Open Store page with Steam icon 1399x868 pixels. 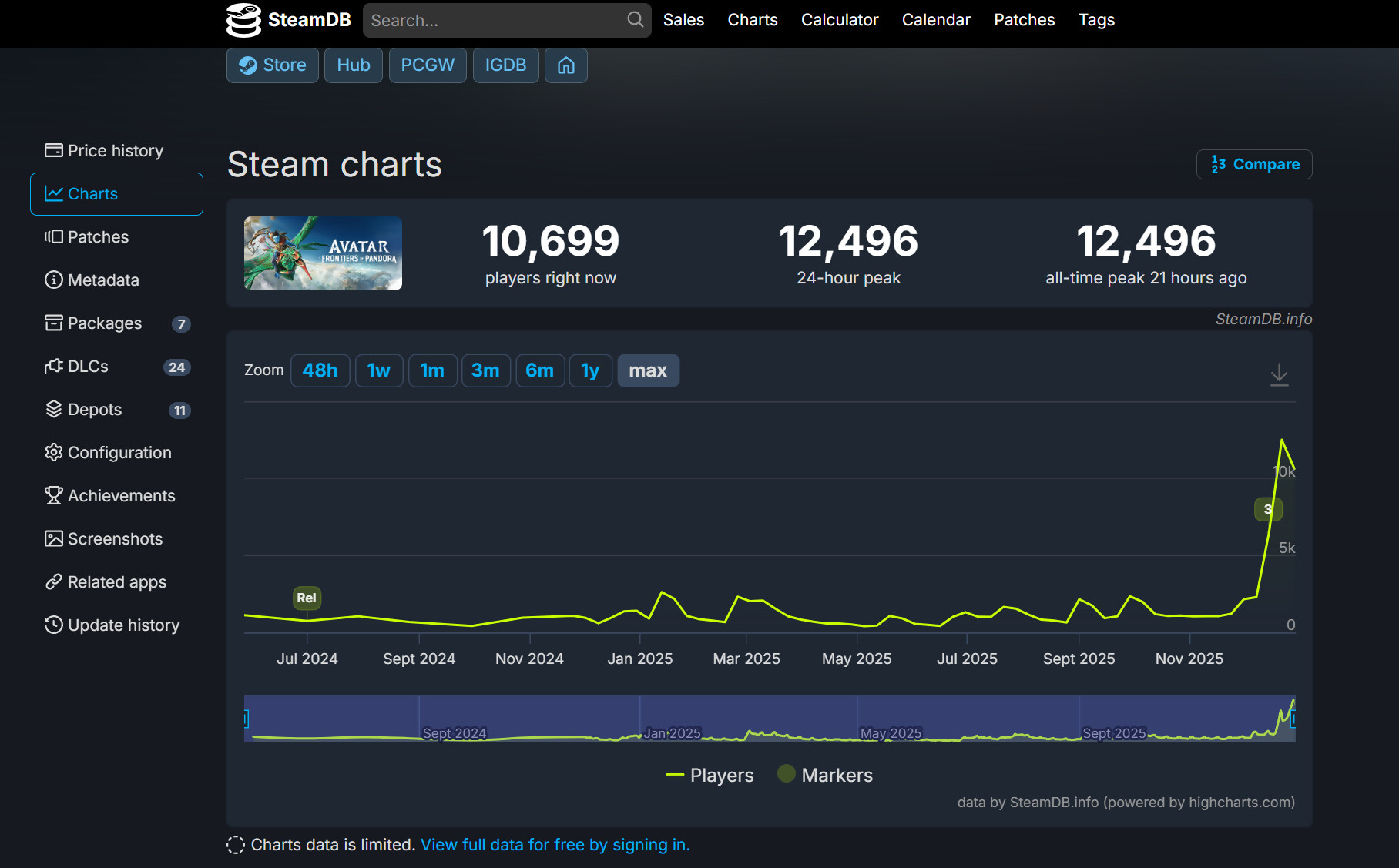[x=273, y=65]
